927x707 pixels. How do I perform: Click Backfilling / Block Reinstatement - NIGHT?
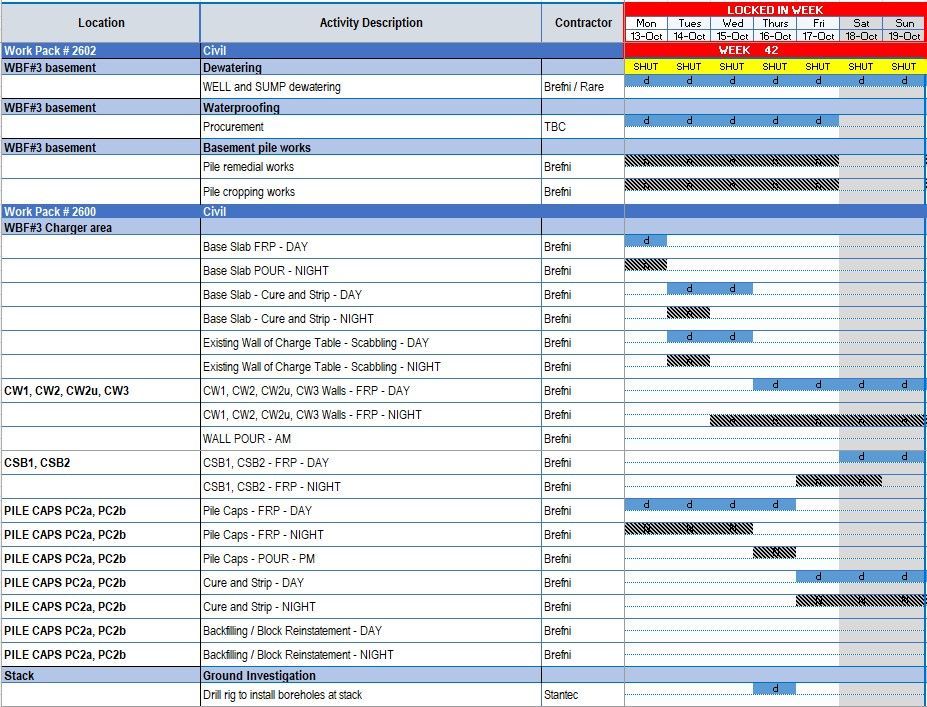click(371, 655)
